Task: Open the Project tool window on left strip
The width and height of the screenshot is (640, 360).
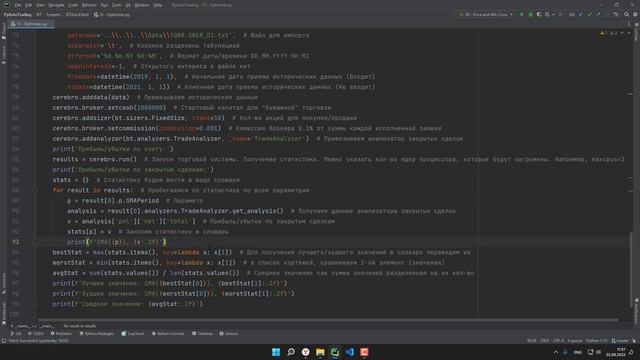Action: pyautogui.click(x=4, y=31)
